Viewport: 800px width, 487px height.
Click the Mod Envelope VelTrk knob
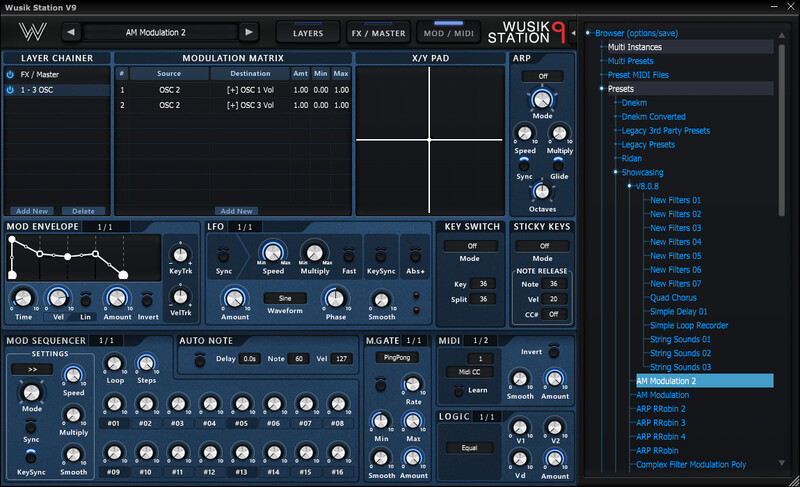pyautogui.click(x=180, y=296)
